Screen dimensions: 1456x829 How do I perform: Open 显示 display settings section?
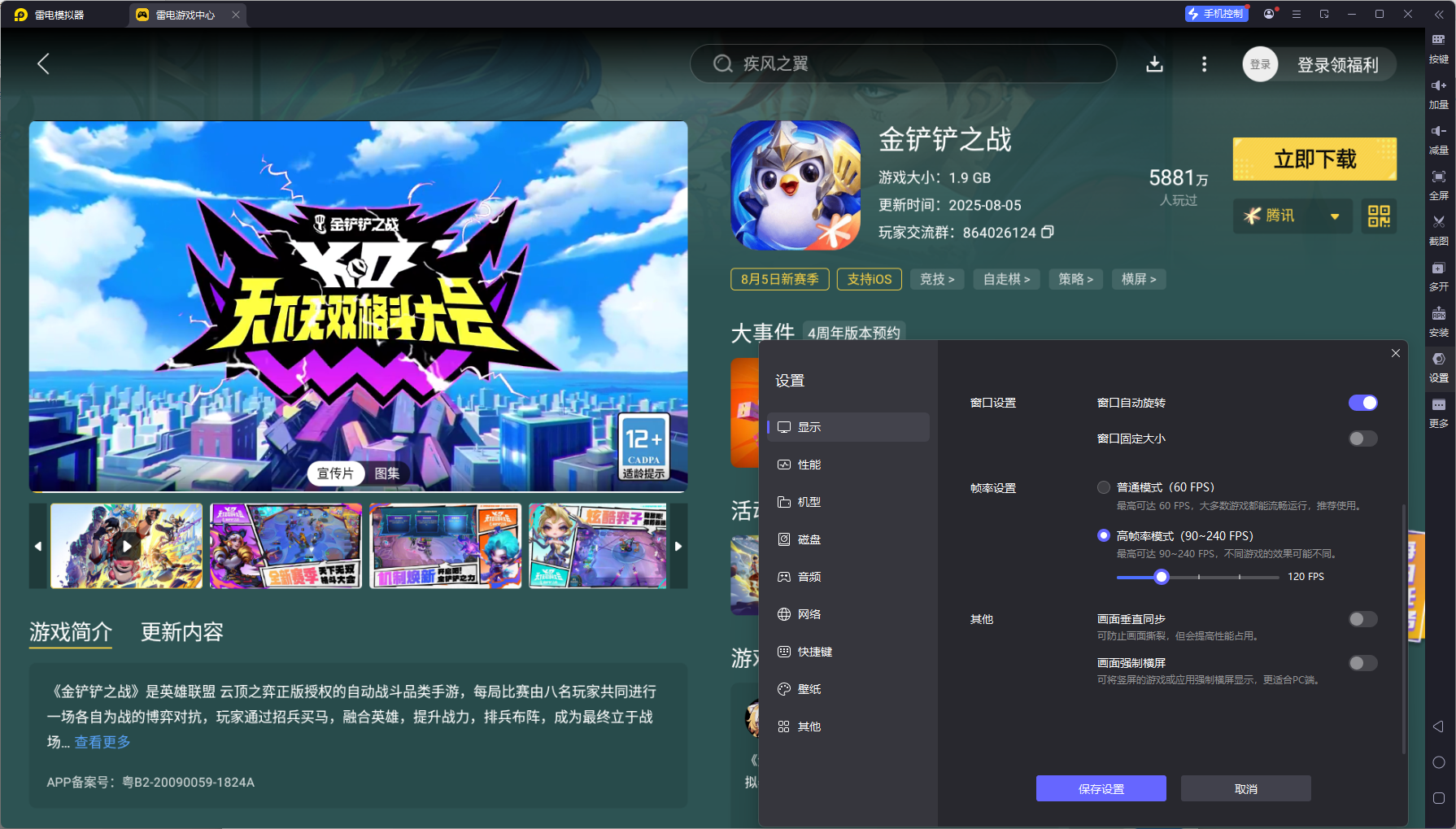click(x=848, y=427)
